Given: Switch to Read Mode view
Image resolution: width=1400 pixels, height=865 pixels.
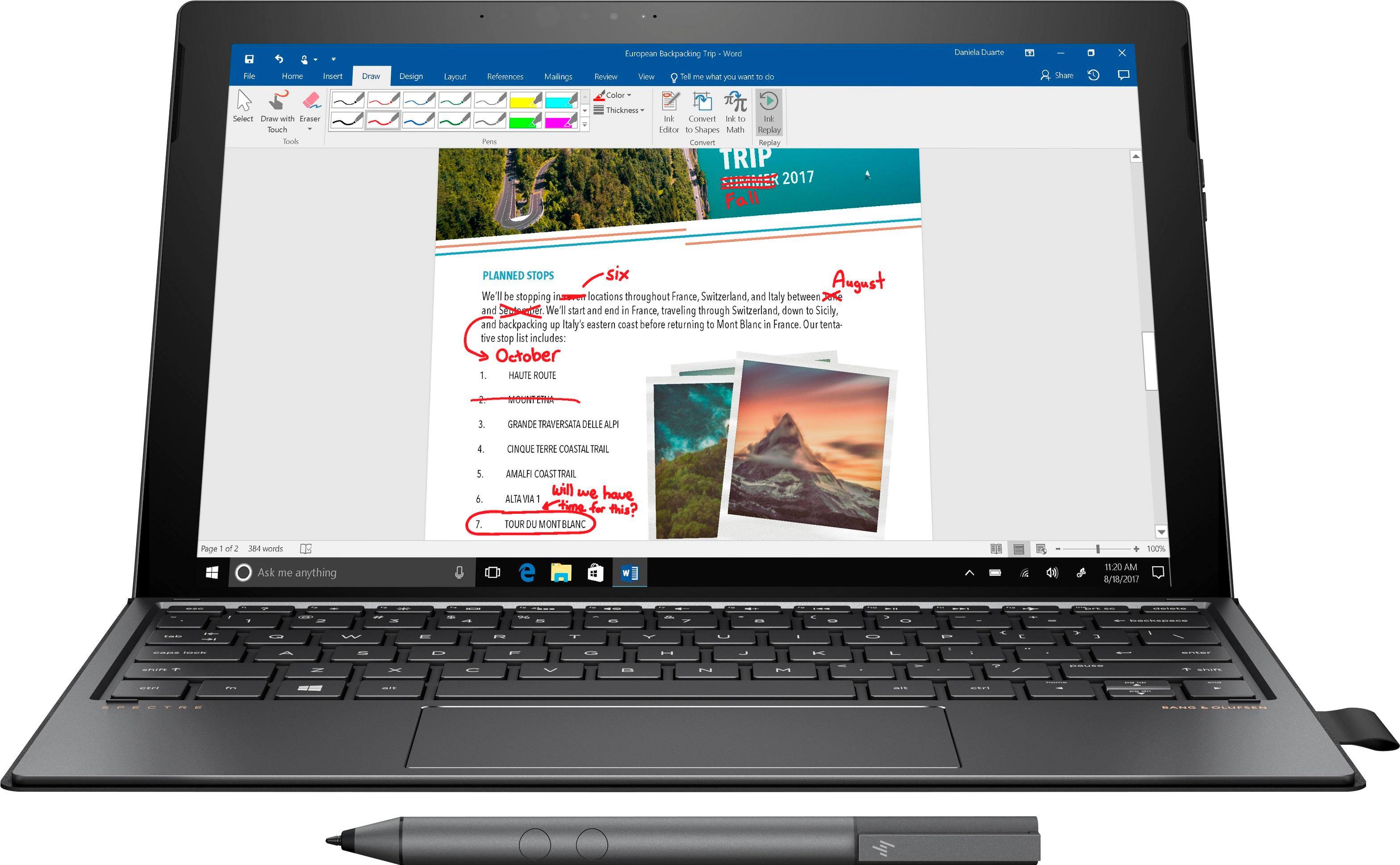Looking at the screenshot, I should tap(996, 549).
